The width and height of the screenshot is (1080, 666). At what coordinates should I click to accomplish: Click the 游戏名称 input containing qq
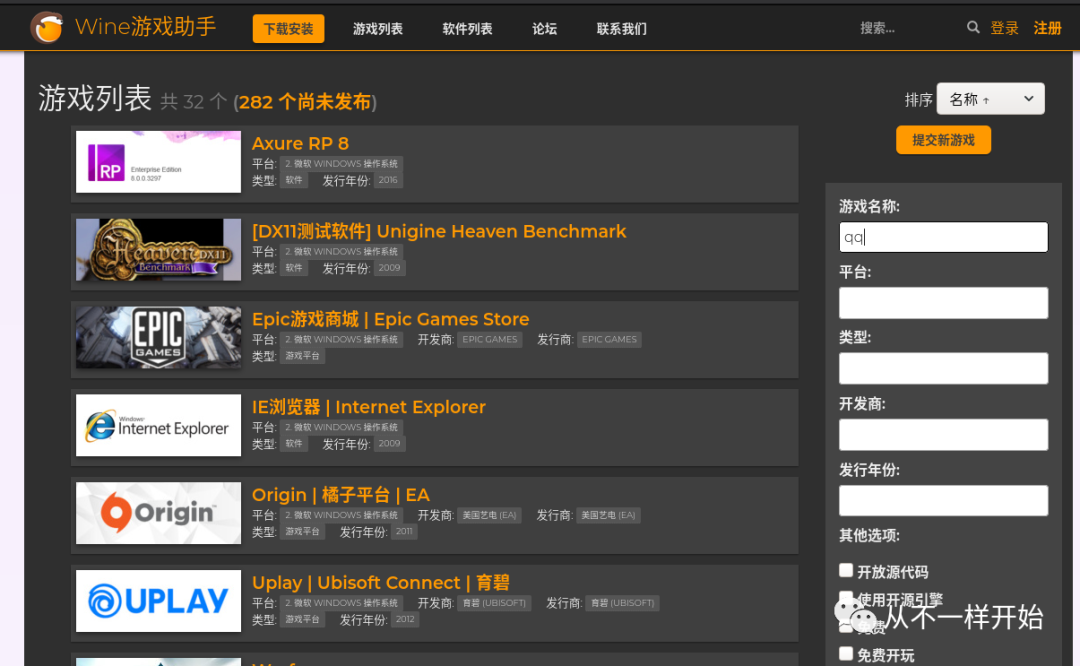point(944,237)
